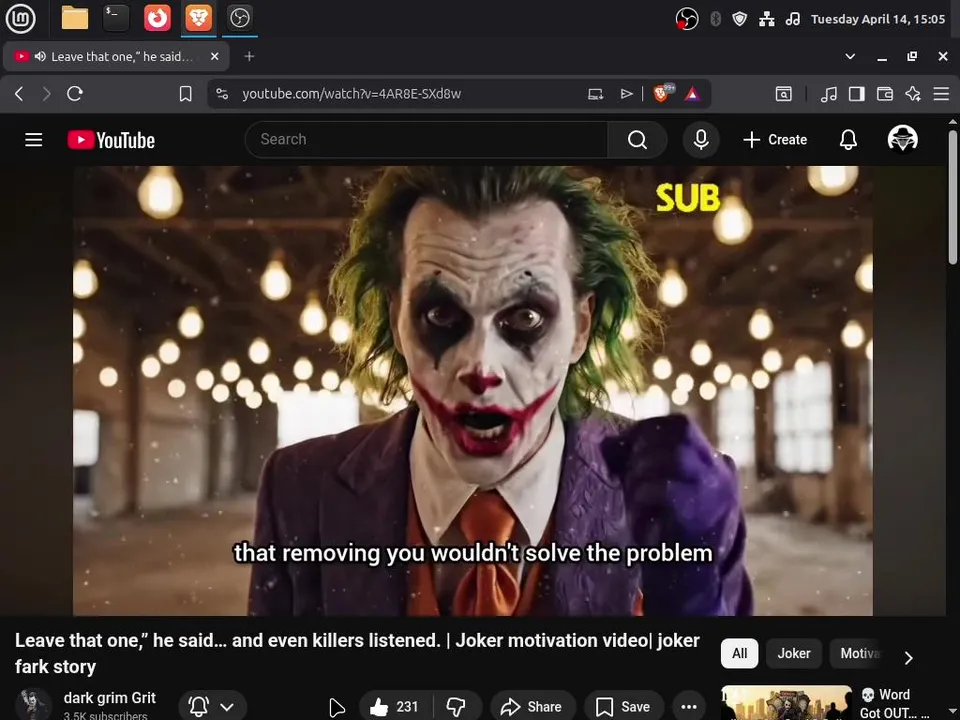Click the video player to pause
This screenshot has width=960, height=720.
tap(473, 391)
